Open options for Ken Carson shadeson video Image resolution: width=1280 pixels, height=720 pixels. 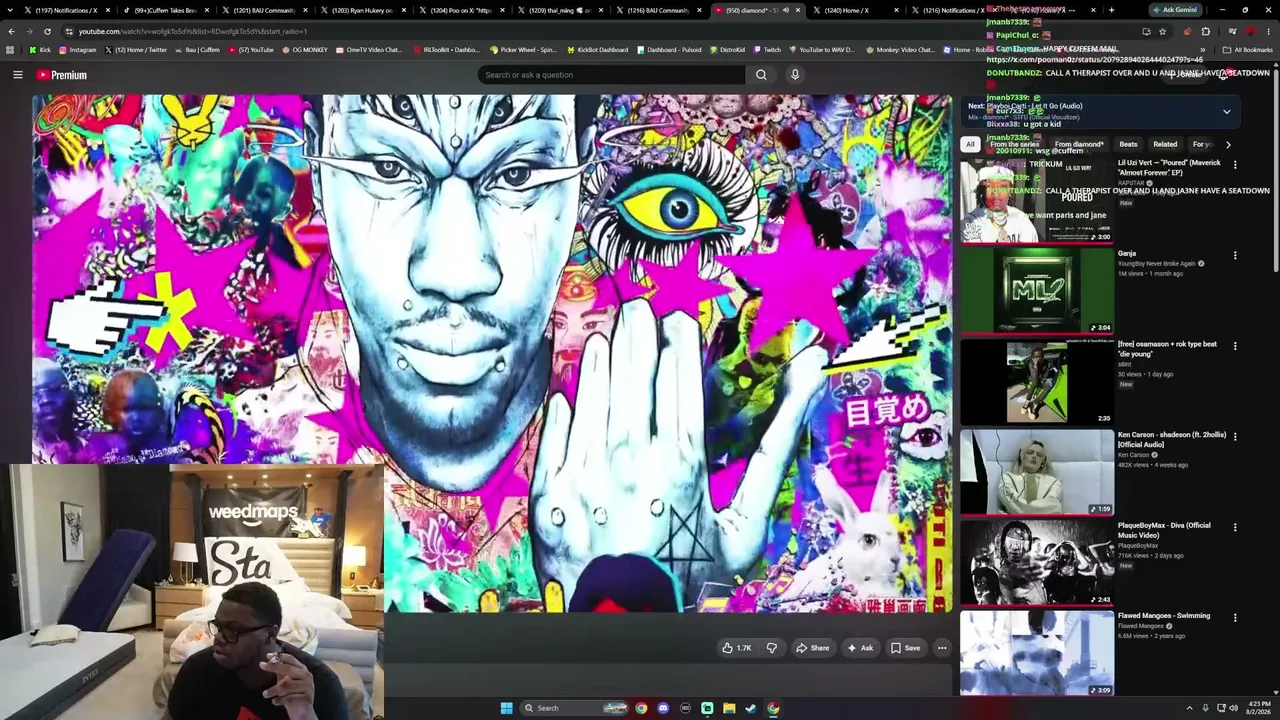[1235, 437]
